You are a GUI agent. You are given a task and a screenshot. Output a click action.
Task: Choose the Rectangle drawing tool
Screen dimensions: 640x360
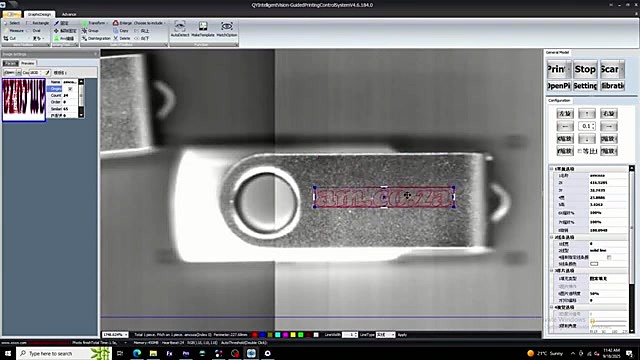tap(37, 23)
